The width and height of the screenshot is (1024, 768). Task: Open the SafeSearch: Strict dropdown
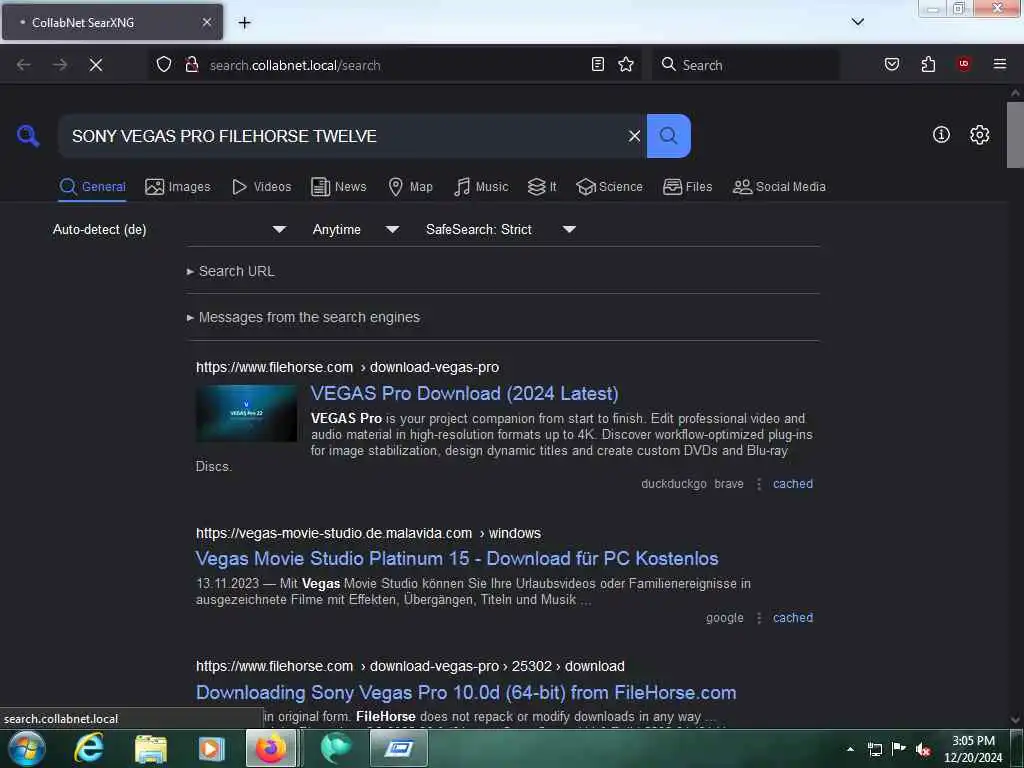click(x=500, y=229)
